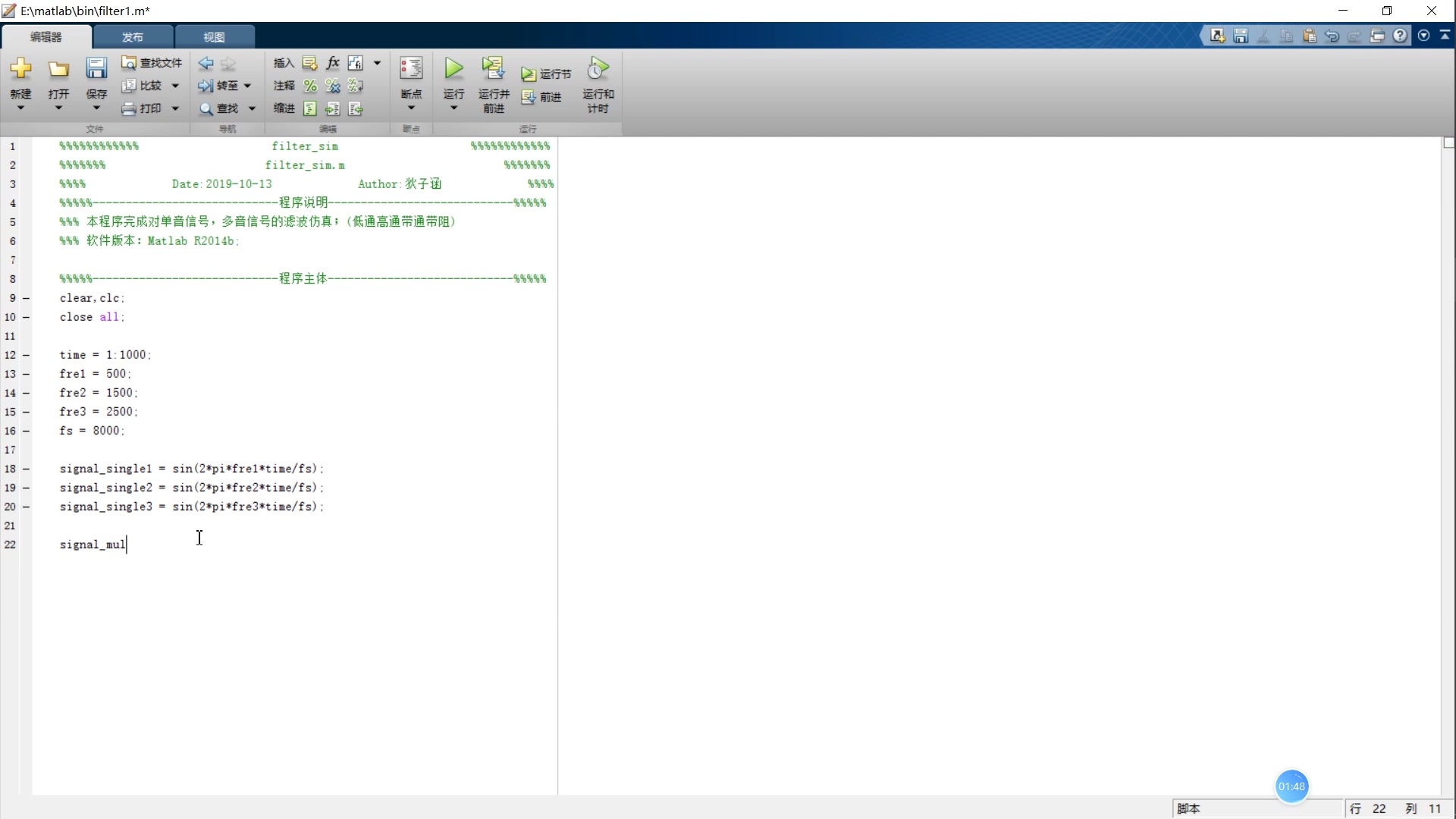1456x819 pixels.
Task: Click the blue 01:48 timer bubble
Action: coord(1291,786)
